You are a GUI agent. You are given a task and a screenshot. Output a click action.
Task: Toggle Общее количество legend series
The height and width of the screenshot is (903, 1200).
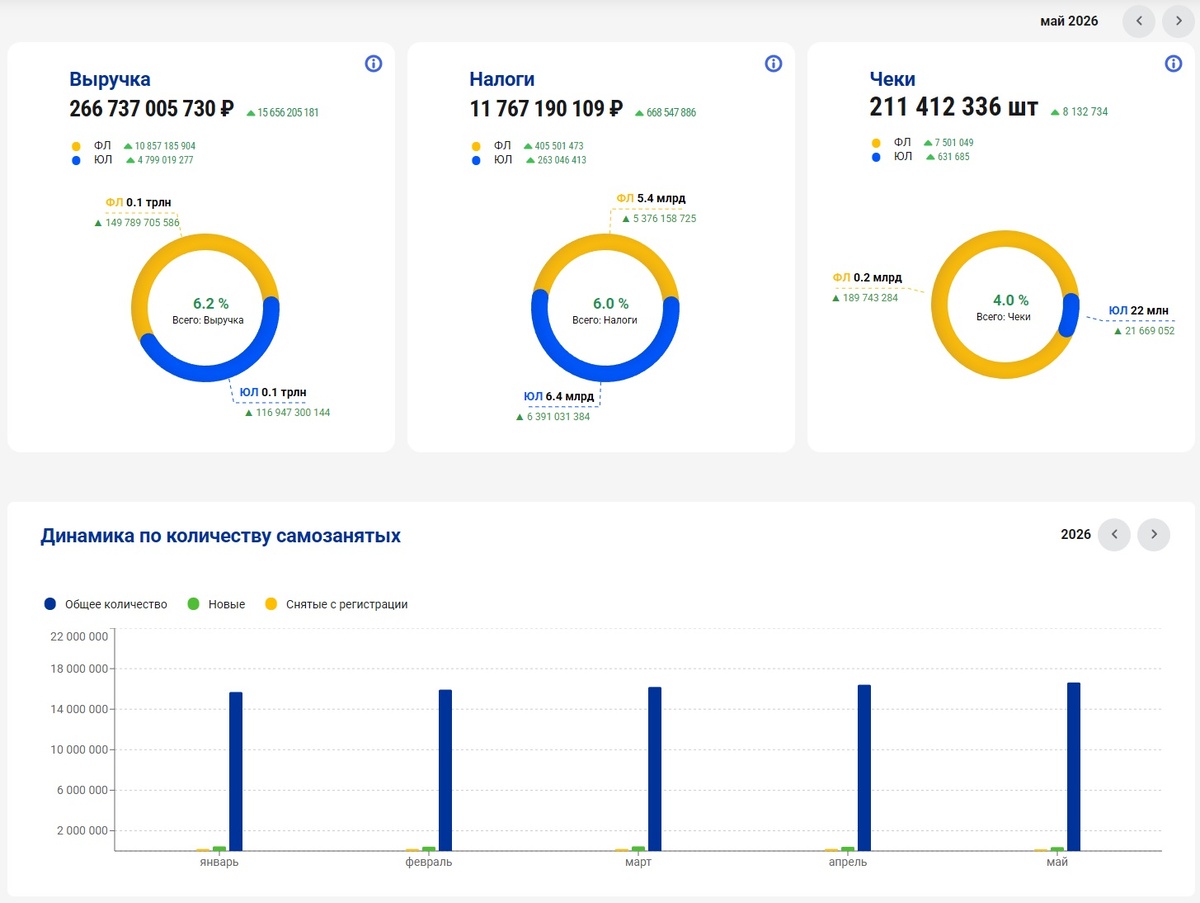tap(106, 604)
